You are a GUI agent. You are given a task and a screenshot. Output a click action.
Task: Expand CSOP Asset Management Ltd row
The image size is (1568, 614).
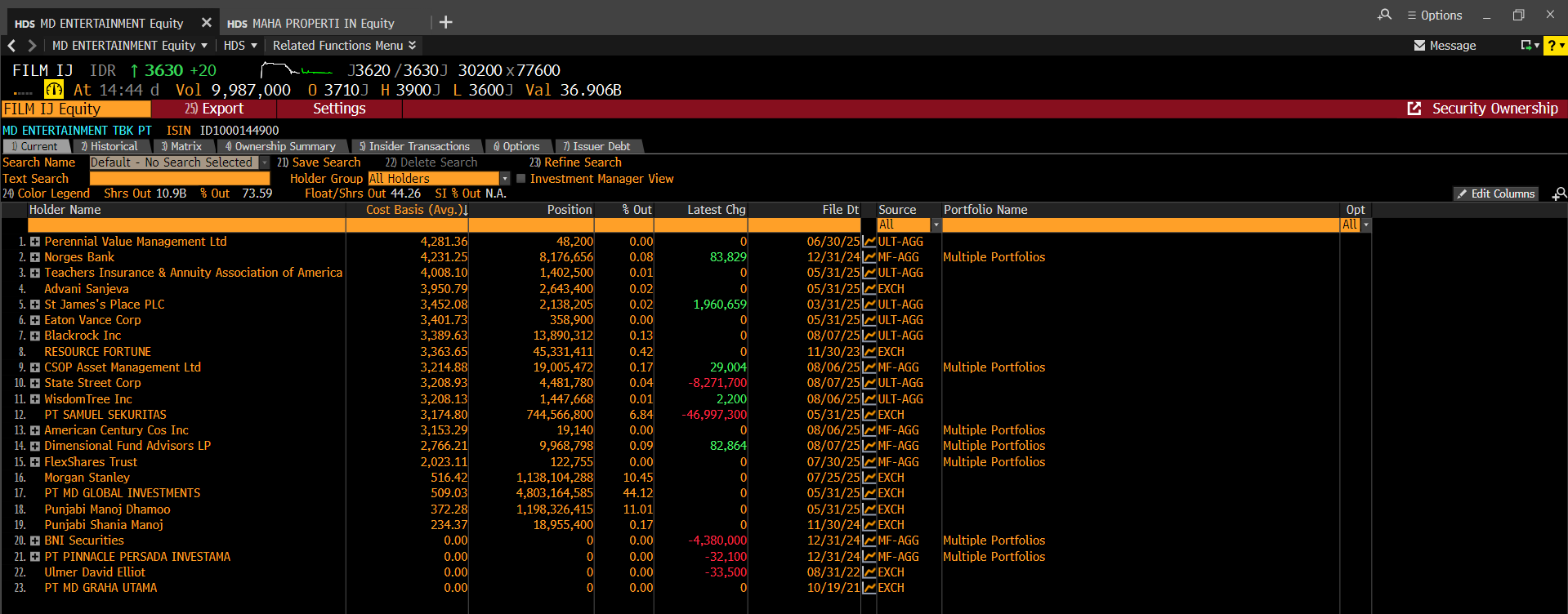35,367
